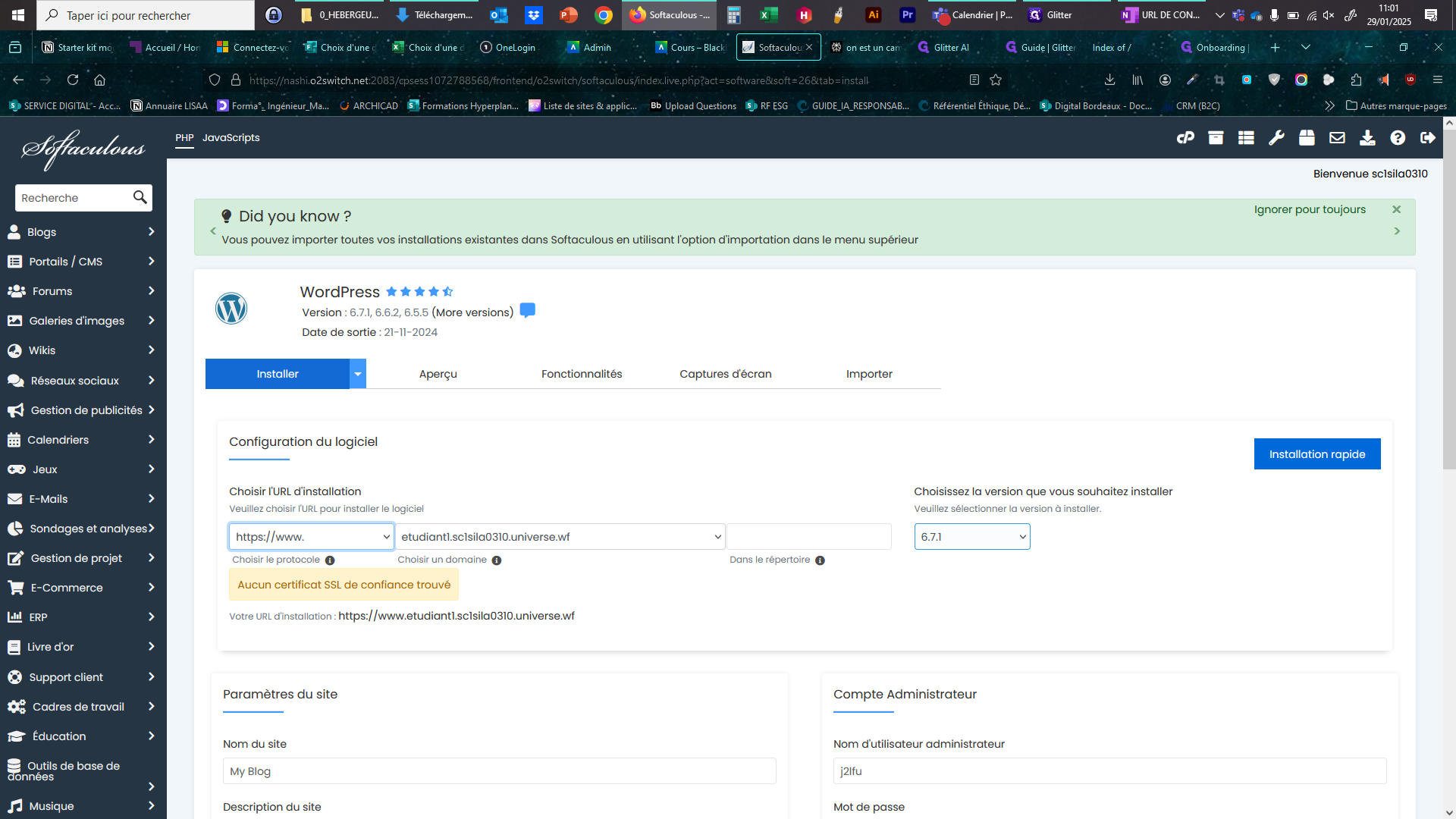Open the WordPress reviews comment bubble
Image resolution: width=1456 pixels, height=819 pixels.
click(x=528, y=310)
